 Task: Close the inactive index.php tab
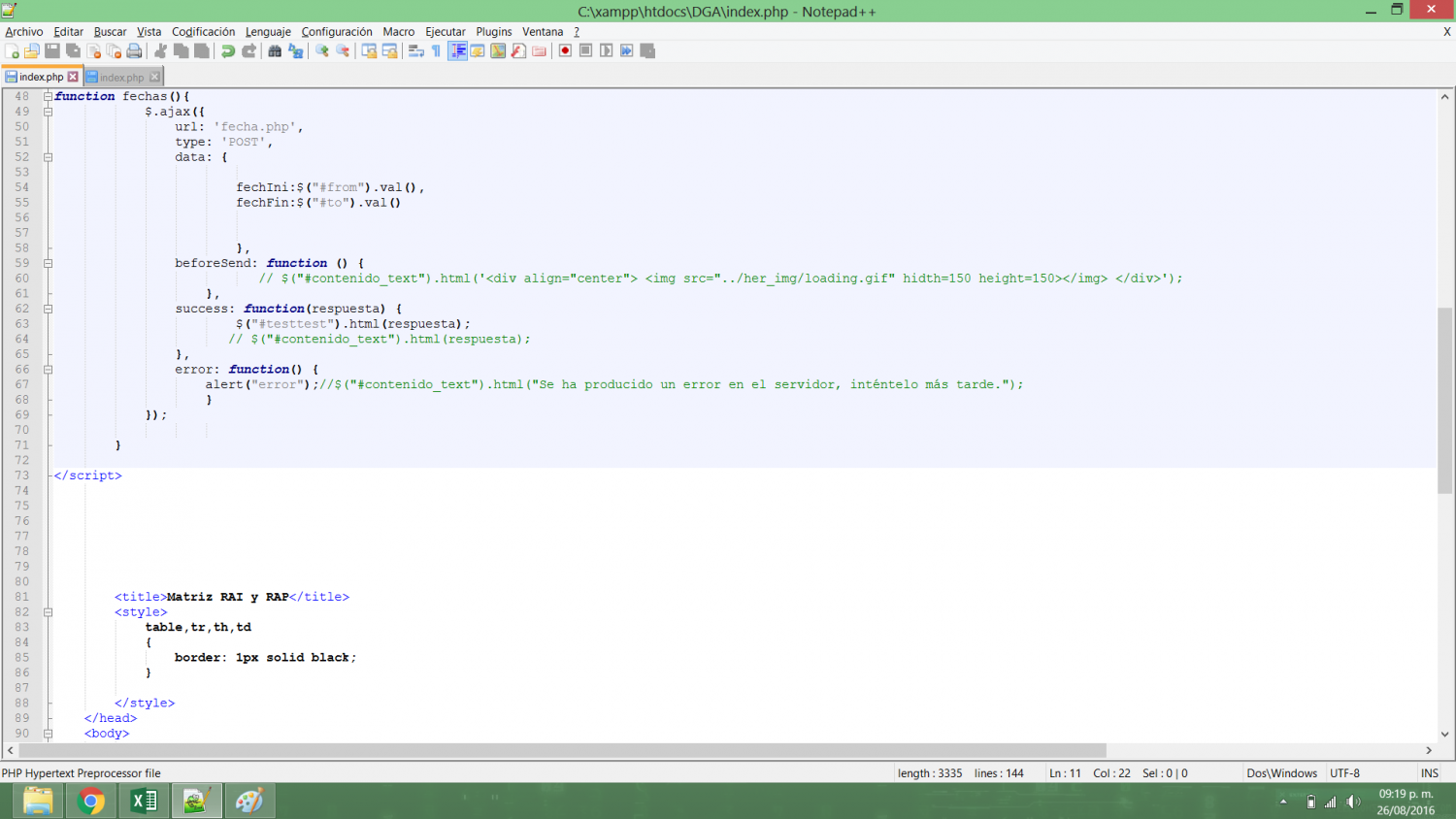coord(154,77)
